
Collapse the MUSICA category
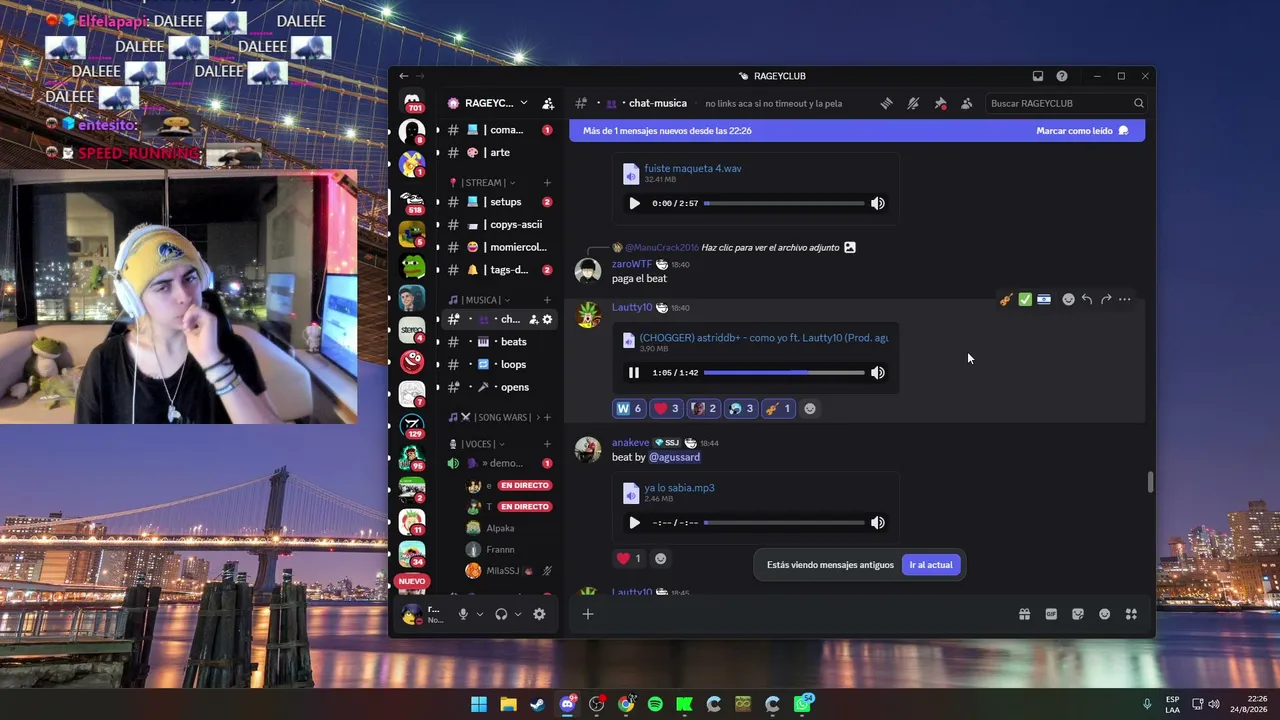click(x=480, y=300)
